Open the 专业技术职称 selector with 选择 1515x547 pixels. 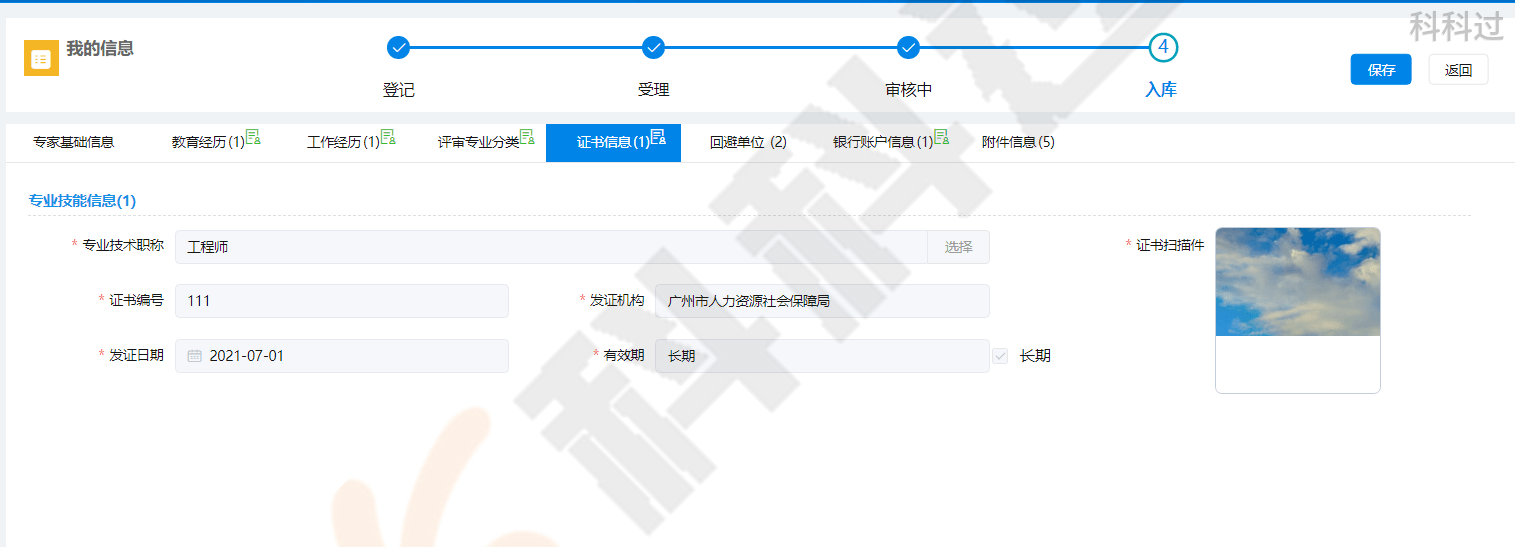click(x=958, y=247)
